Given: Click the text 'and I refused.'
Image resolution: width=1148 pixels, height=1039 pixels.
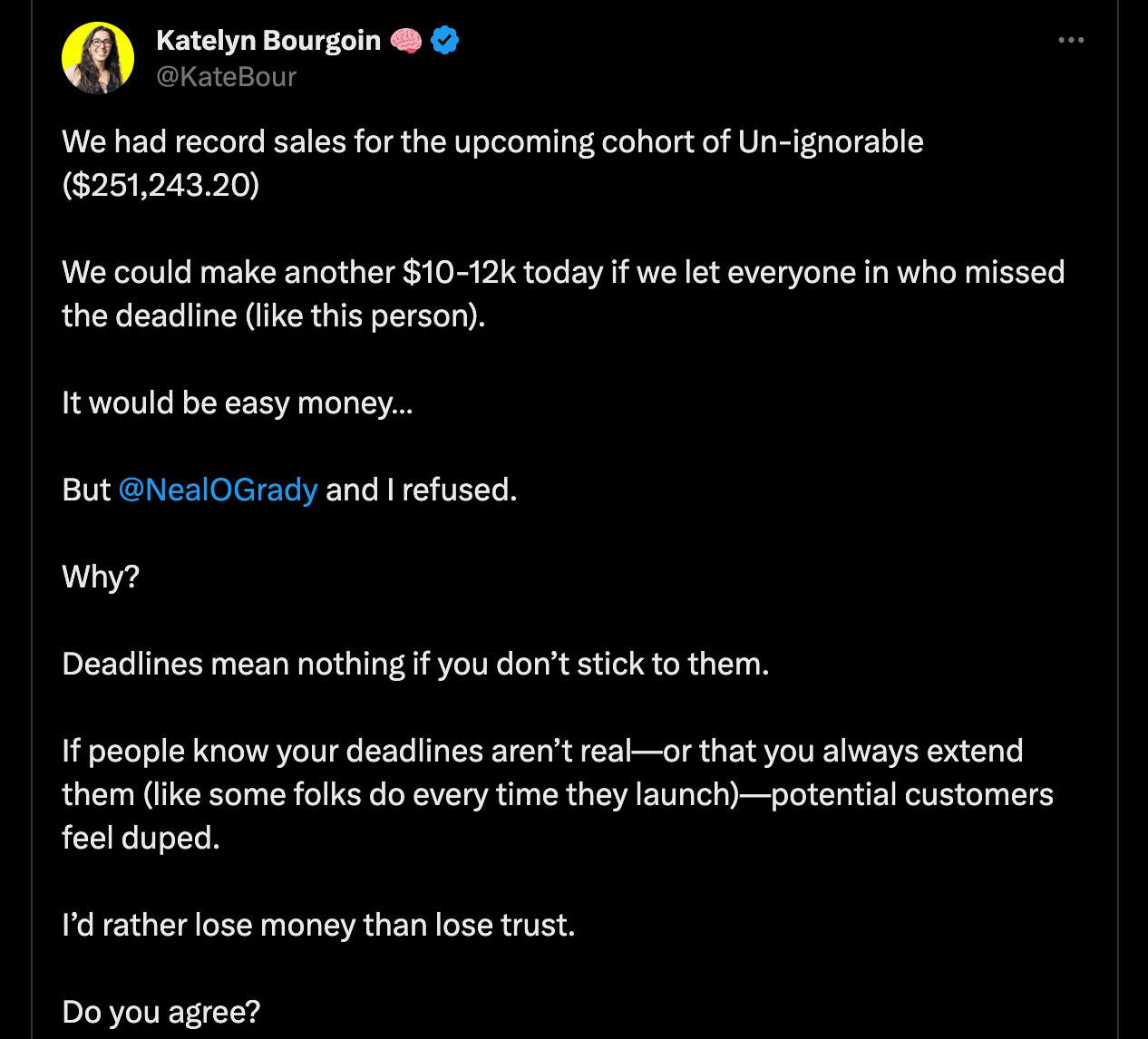Looking at the screenshot, I should 421,490.
